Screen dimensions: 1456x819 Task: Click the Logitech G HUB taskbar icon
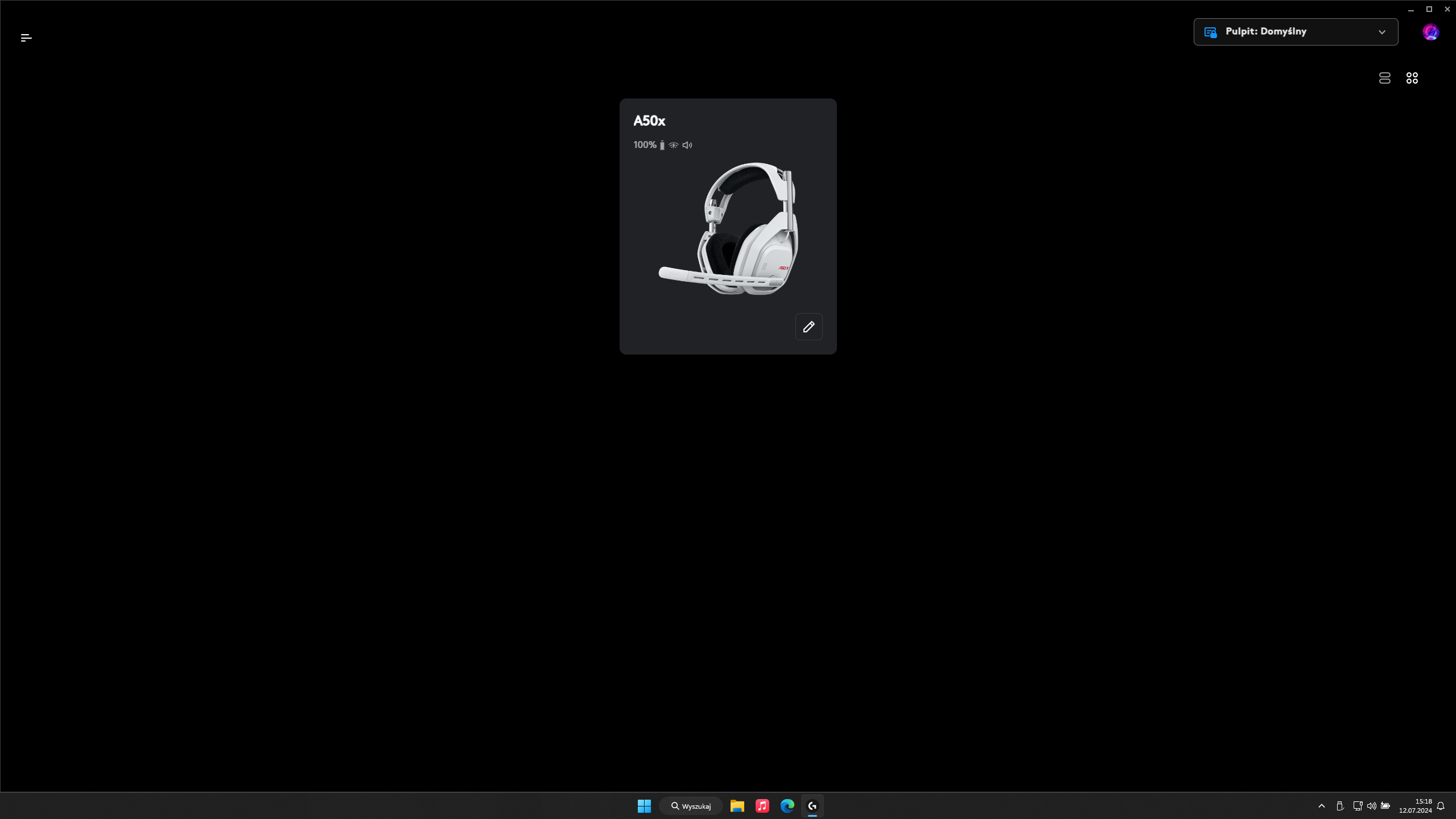(812, 806)
